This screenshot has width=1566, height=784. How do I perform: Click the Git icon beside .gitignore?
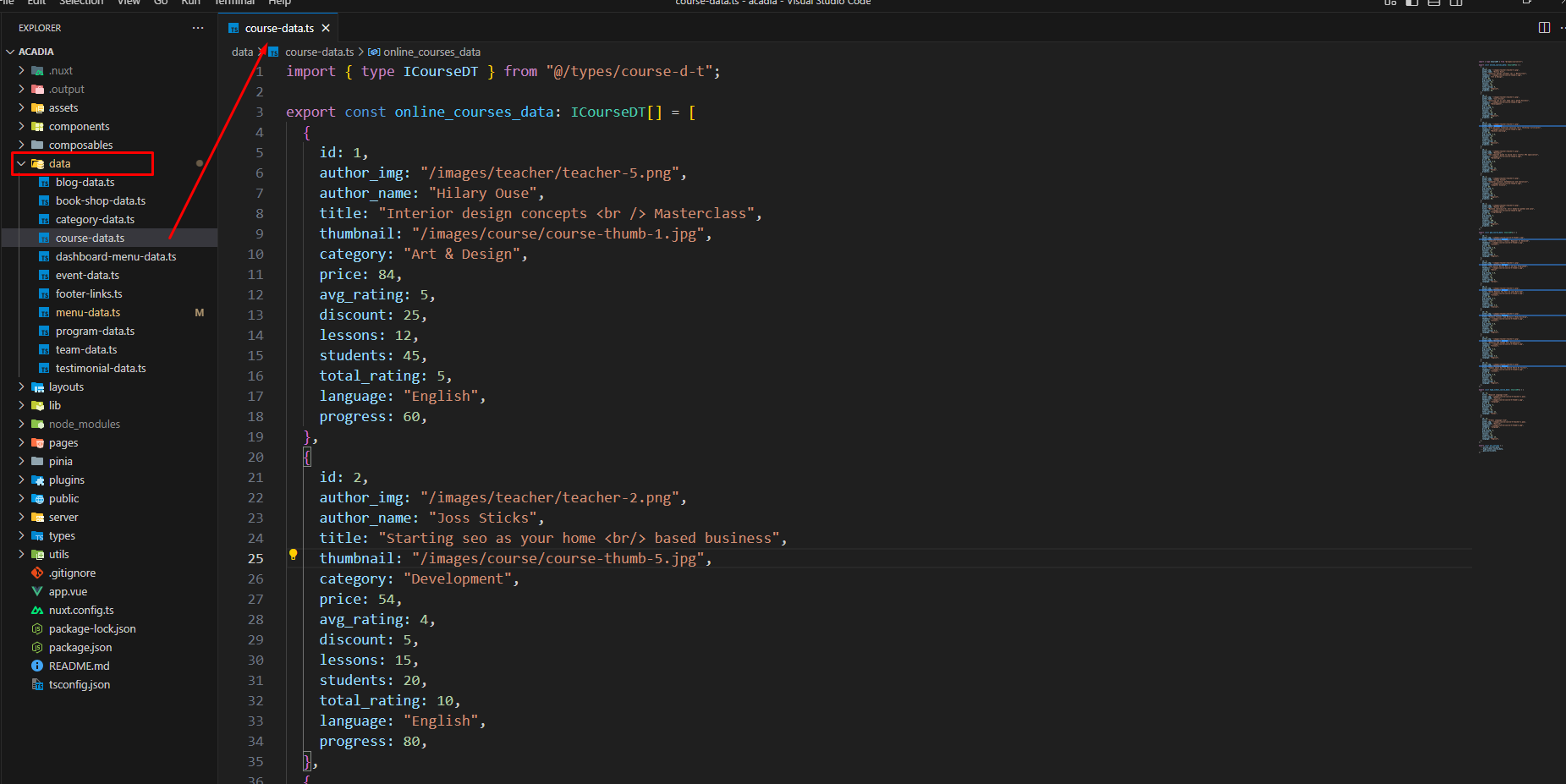tap(37, 573)
